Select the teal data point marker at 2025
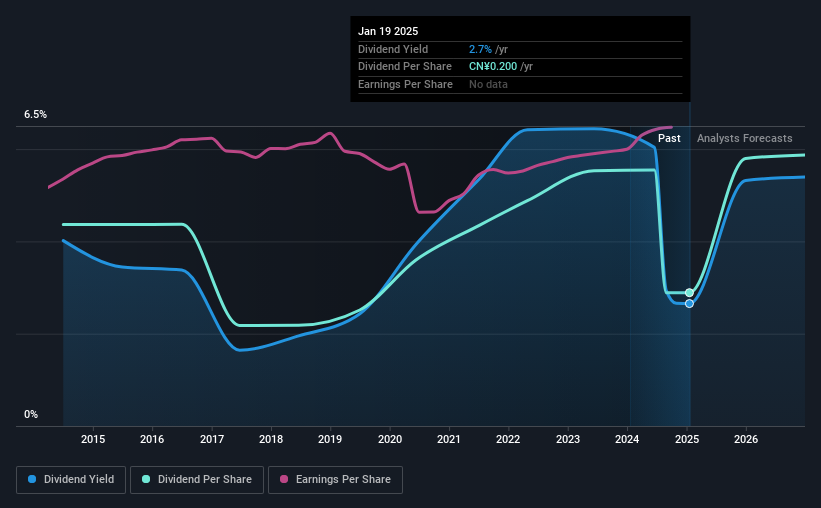This screenshot has height=508, width=821. click(x=690, y=293)
